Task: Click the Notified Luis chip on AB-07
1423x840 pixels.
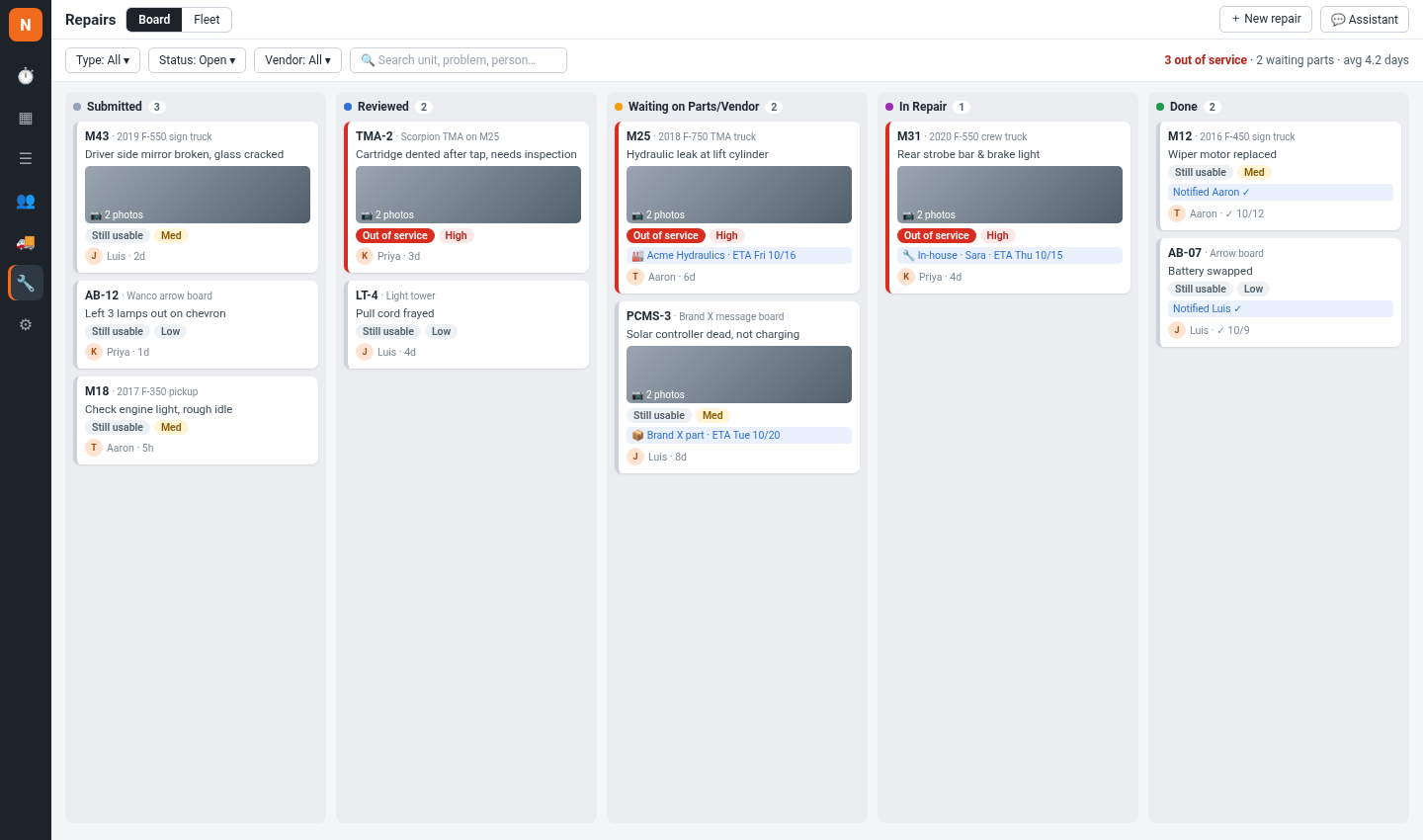Action: coord(1281,308)
